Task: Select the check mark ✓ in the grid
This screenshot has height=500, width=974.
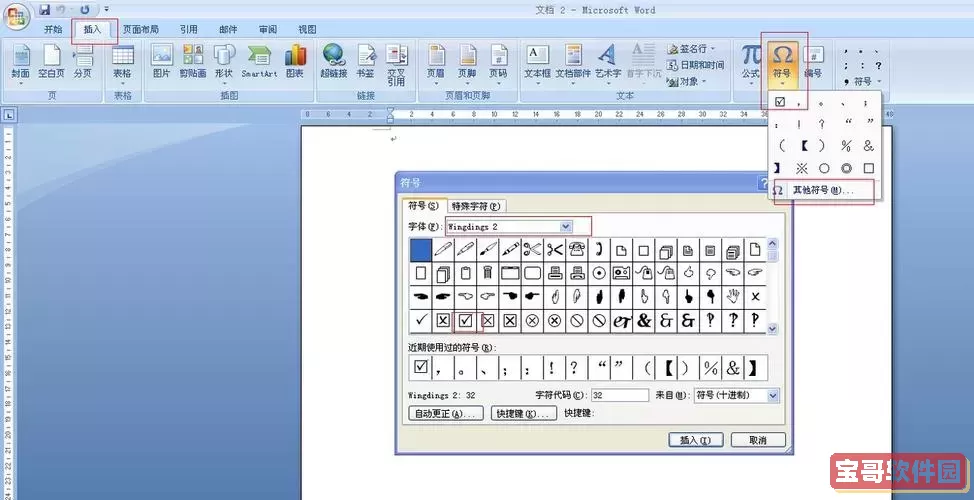Action: pyautogui.click(x=421, y=320)
